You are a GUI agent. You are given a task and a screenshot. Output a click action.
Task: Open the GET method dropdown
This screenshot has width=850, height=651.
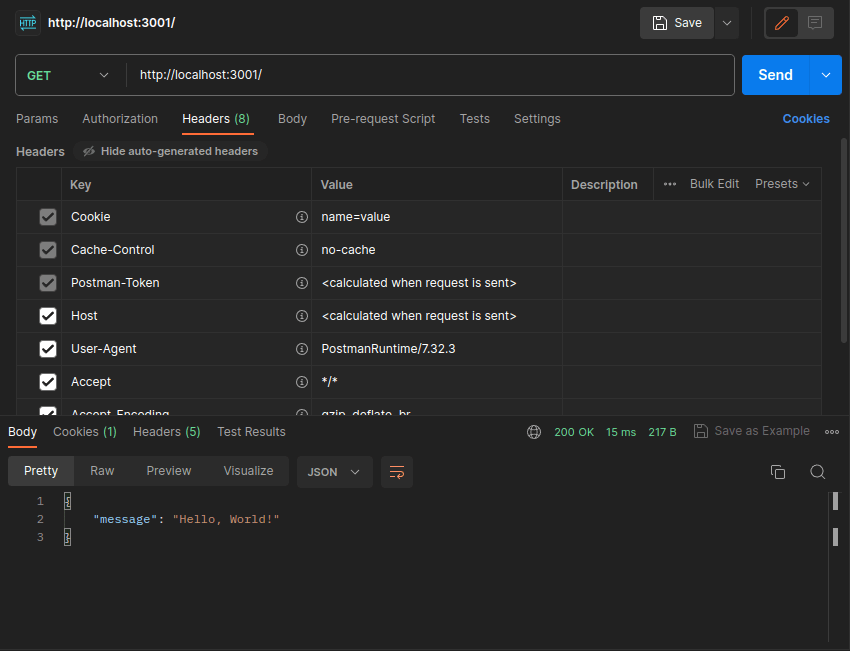(68, 75)
